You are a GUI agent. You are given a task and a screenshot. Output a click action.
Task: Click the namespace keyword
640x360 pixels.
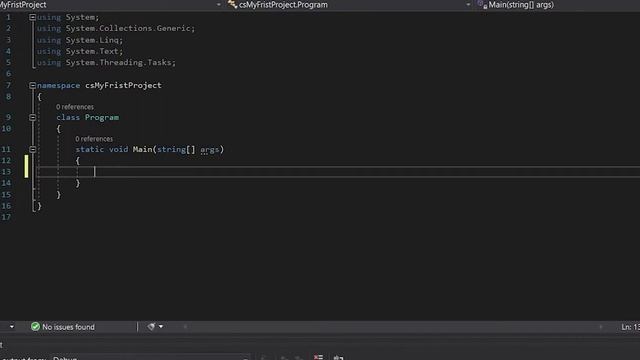58,85
